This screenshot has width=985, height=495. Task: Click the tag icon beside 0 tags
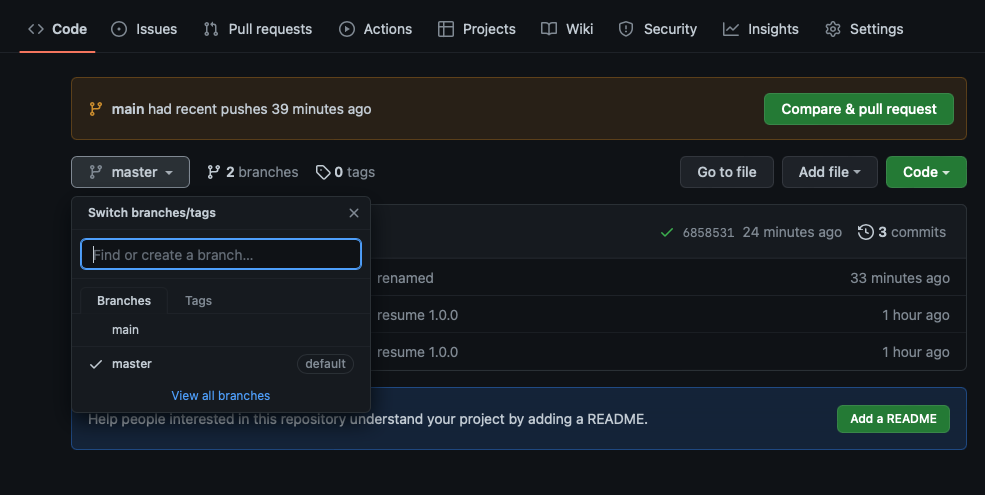pos(323,172)
